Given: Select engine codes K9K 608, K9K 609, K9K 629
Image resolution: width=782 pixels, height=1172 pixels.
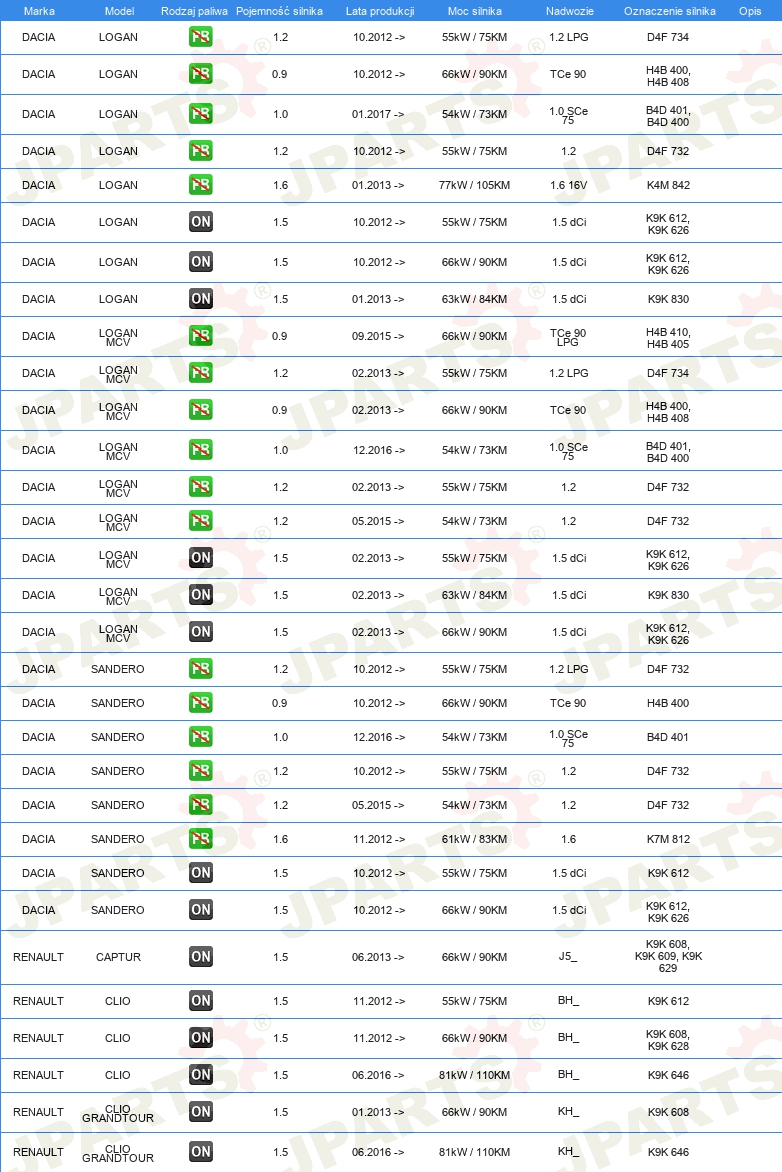Looking at the screenshot, I should pos(668,956).
